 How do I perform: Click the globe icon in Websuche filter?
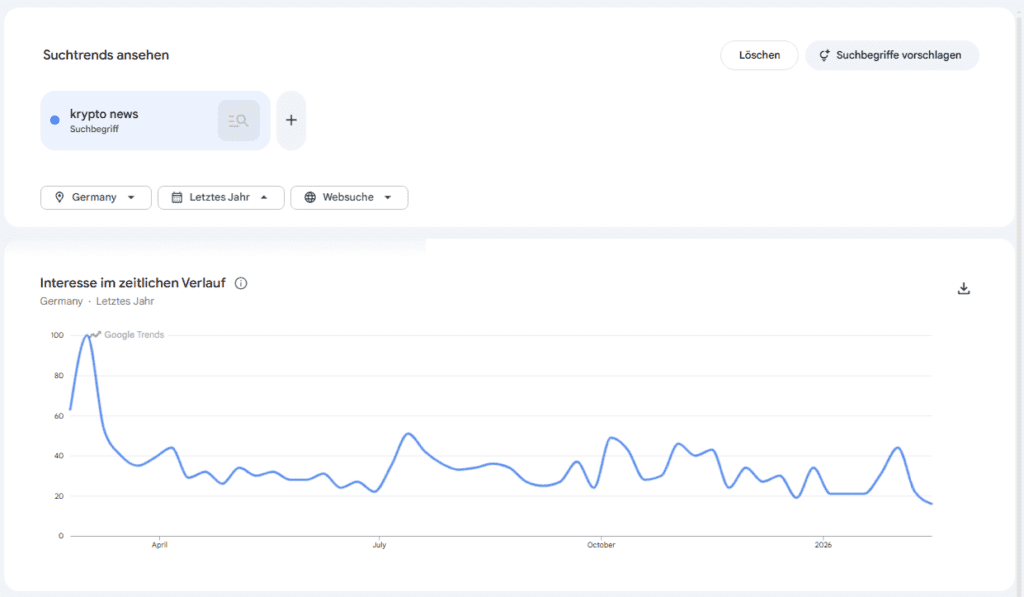(x=310, y=198)
